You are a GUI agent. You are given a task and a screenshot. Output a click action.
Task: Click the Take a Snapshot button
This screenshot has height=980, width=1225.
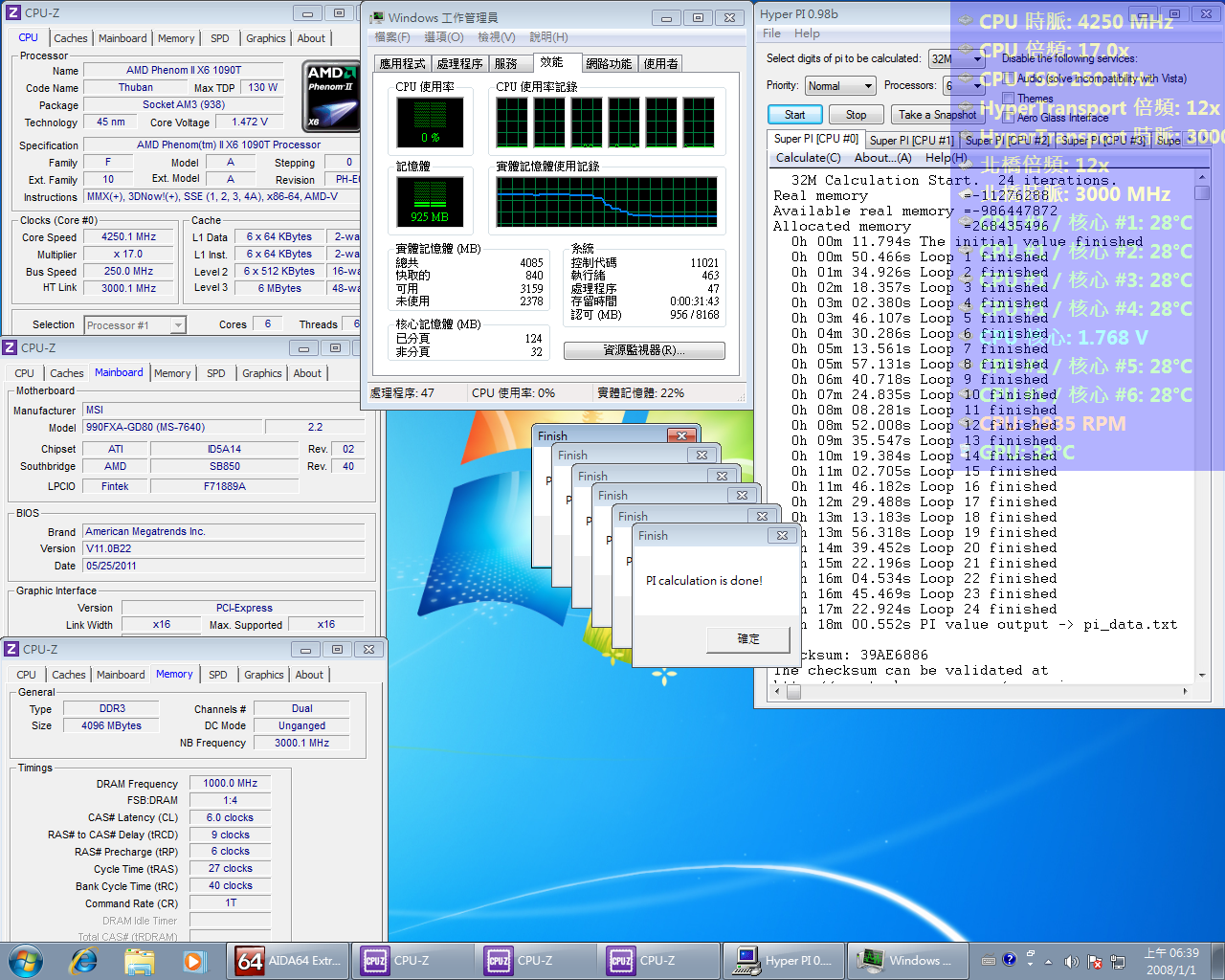pos(937,115)
